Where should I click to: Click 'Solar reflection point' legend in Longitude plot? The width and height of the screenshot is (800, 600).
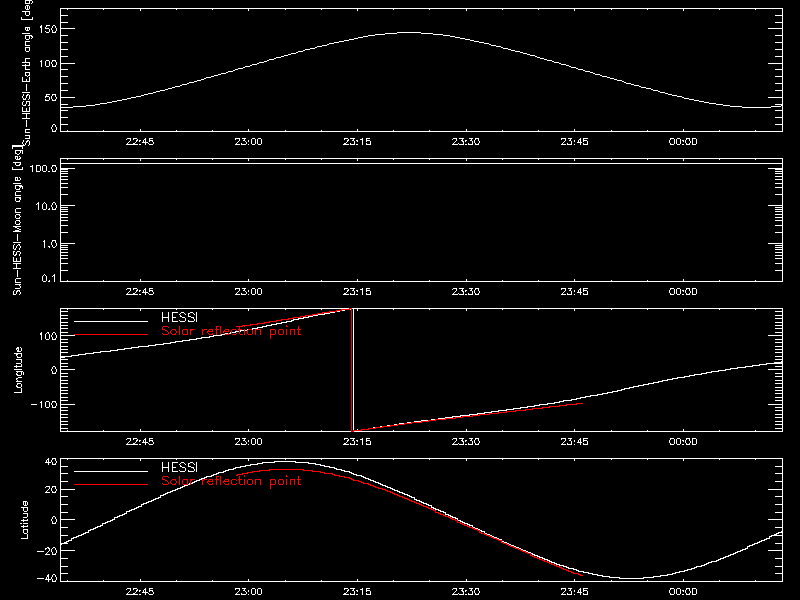(x=231, y=331)
